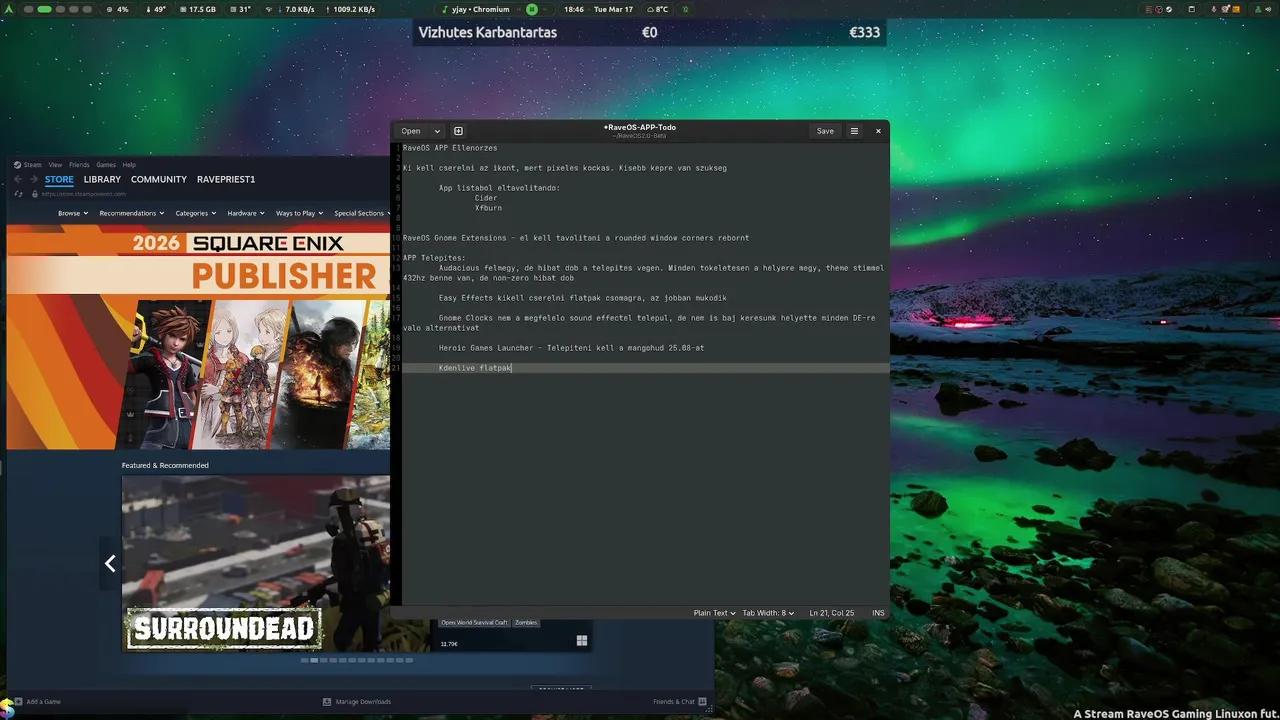This screenshot has height=720, width=1280.
Task: Click the previous arrow on featured carousel
Action: pyautogui.click(x=110, y=563)
